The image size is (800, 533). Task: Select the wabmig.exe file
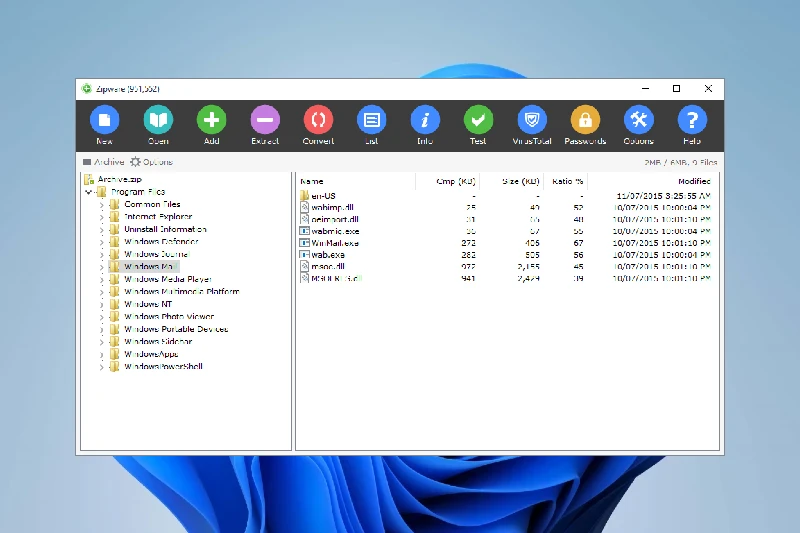335,231
